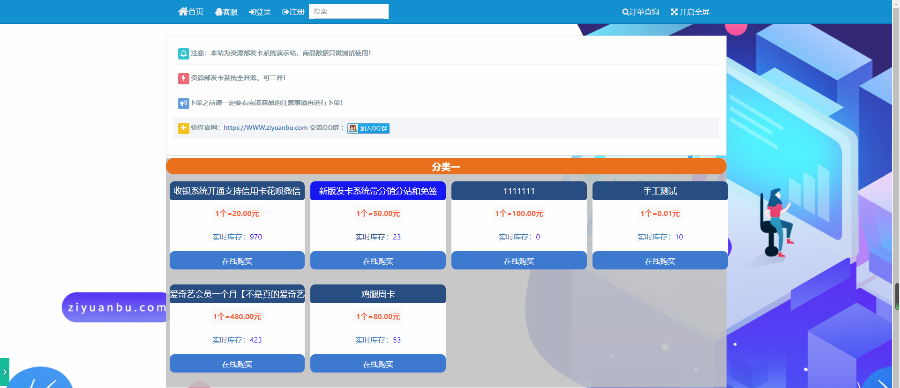The height and width of the screenshot is (388, 900).
Task: Open the product titled 1111111
Action: coord(519,191)
